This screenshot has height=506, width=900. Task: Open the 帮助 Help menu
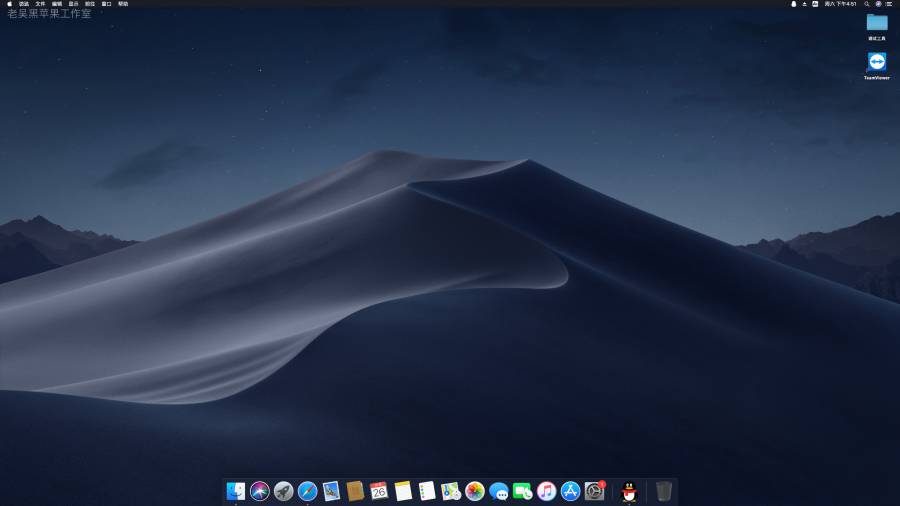point(123,4)
